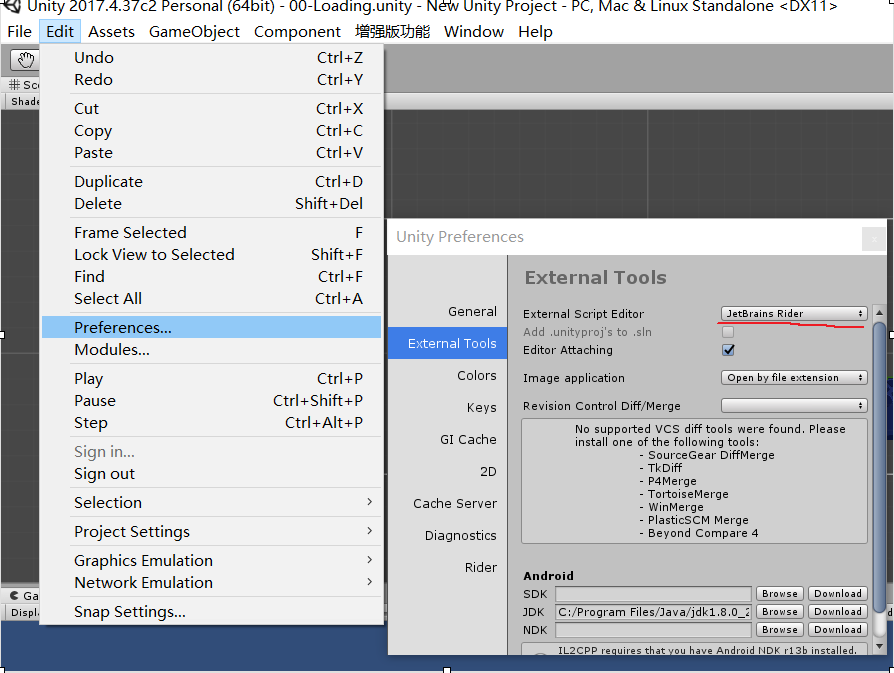Open the 增强版功能 menu
The image size is (894, 673).
click(392, 31)
